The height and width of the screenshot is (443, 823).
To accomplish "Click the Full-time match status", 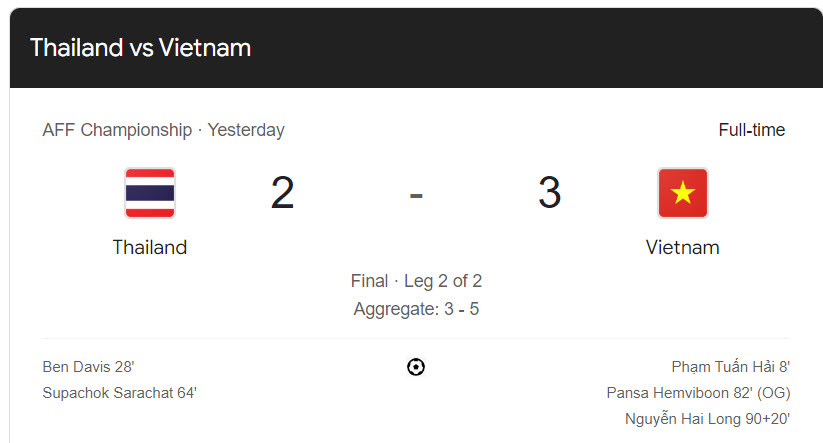I will [751, 130].
